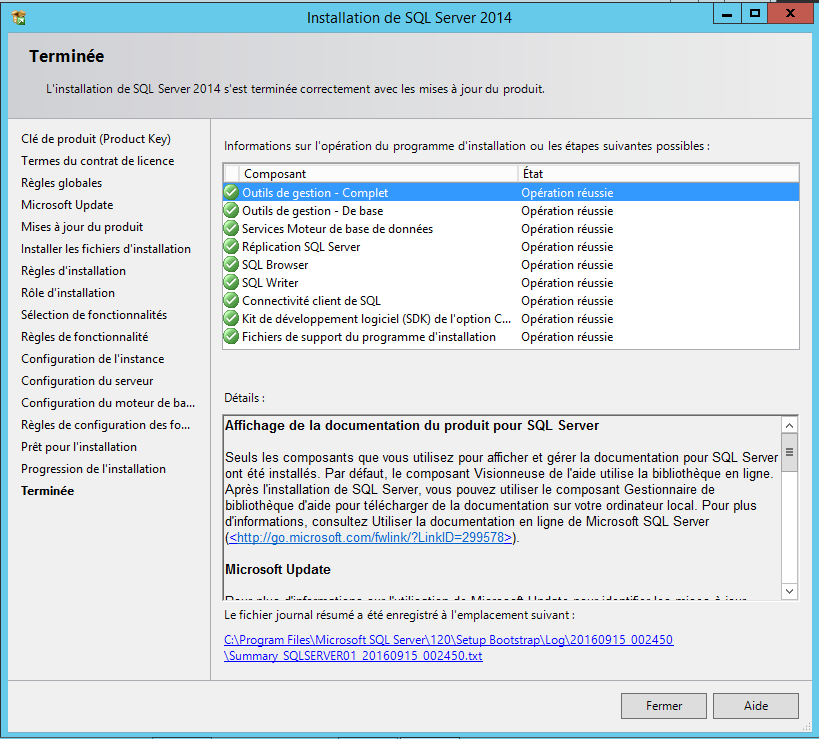The image size is (819, 739).
Task: Click the Installer les fichiers d'installation step
Action: (106, 249)
